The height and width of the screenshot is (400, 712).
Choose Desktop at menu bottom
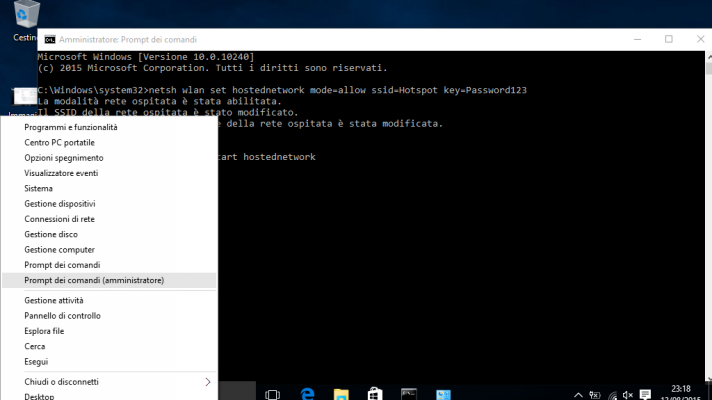click(x=109, y=396)
